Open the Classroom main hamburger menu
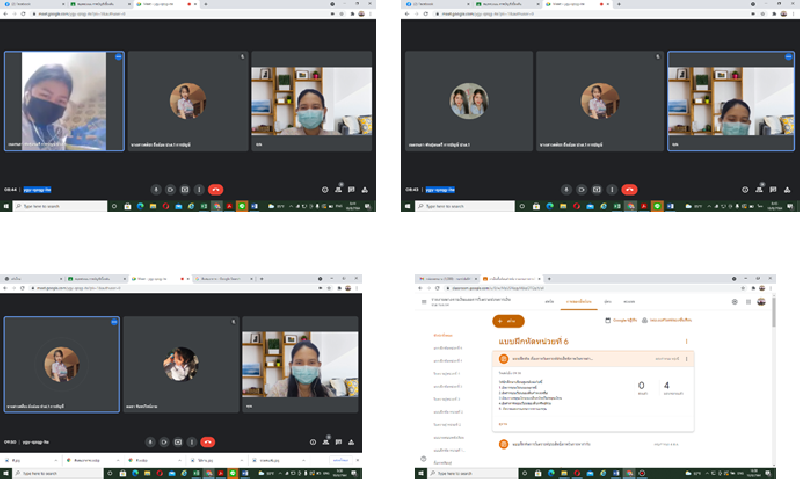 point(423,301)
